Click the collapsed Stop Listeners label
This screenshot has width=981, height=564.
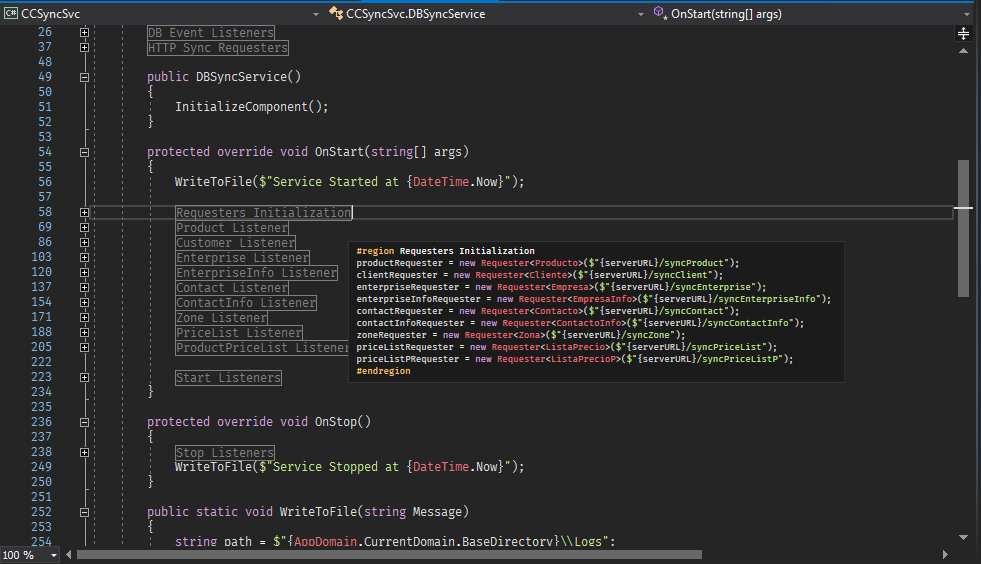225,453
